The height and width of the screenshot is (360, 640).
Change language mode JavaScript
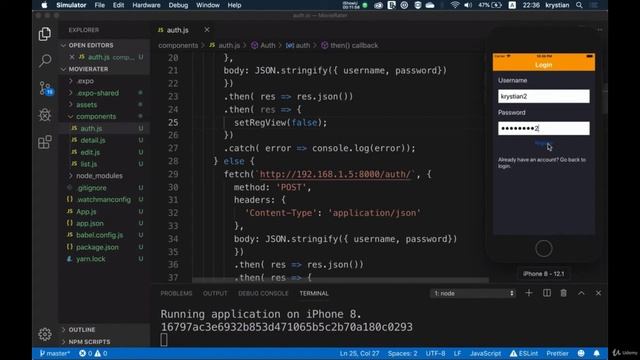point(485,353)
